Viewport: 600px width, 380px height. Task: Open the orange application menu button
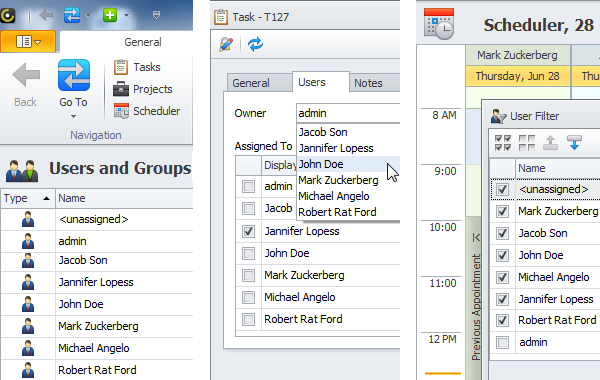[x=28, y=41]
